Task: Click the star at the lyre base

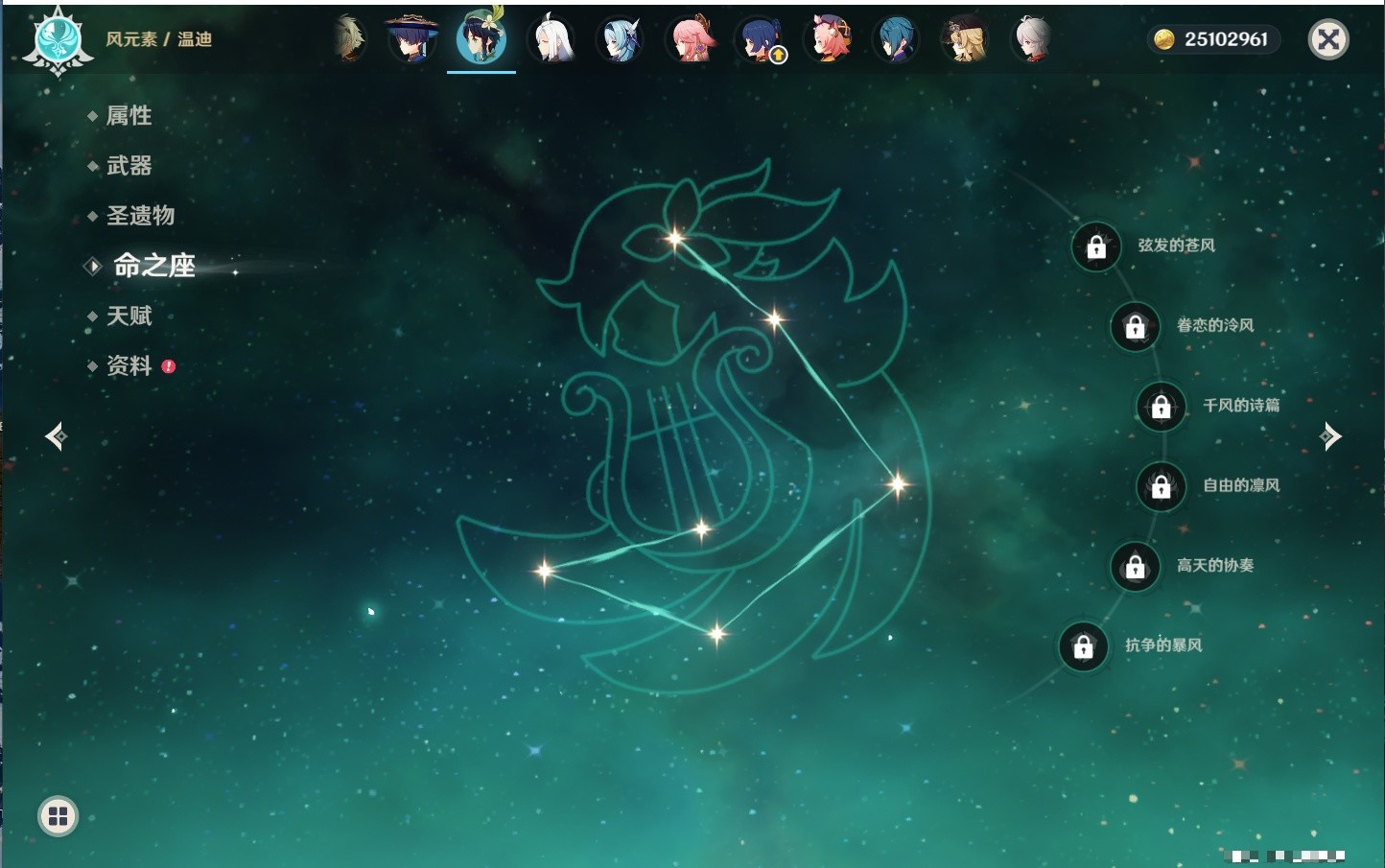Action: [x=702, y=528]
